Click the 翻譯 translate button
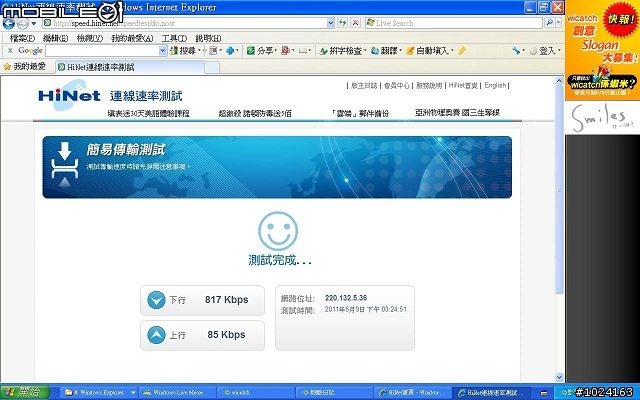Viewport: 640px width, 400px height. coord(384,51)
